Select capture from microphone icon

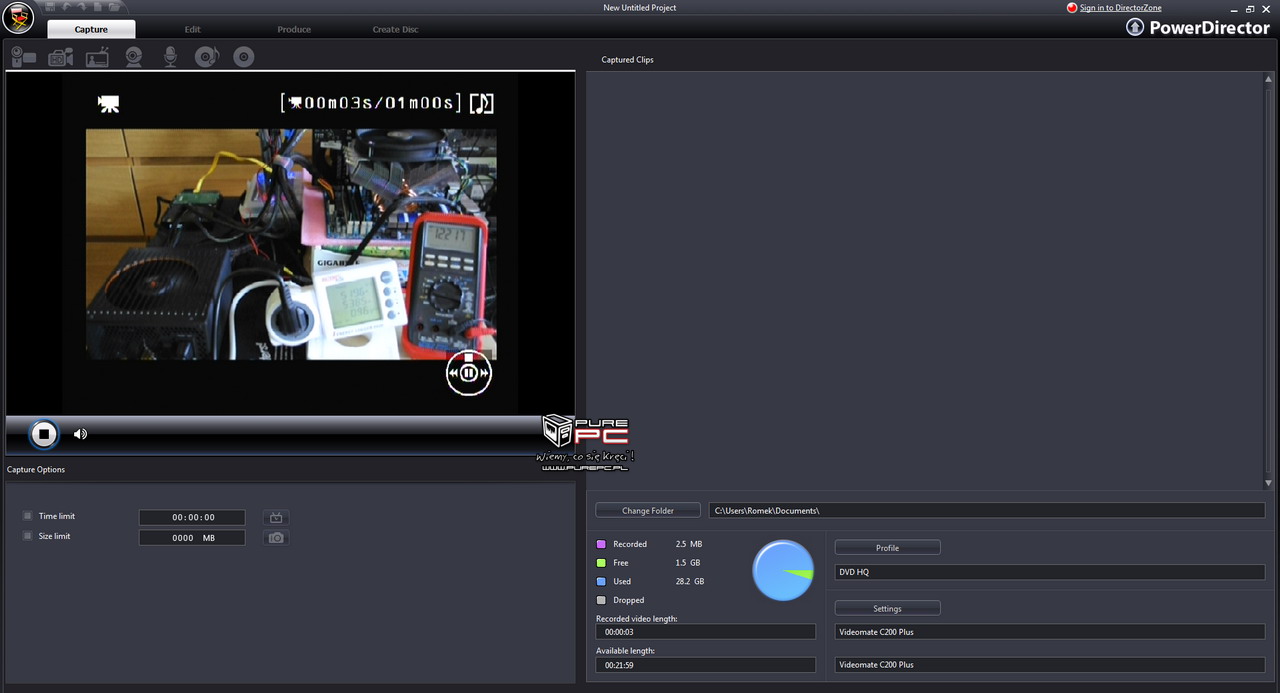[170, 57]
